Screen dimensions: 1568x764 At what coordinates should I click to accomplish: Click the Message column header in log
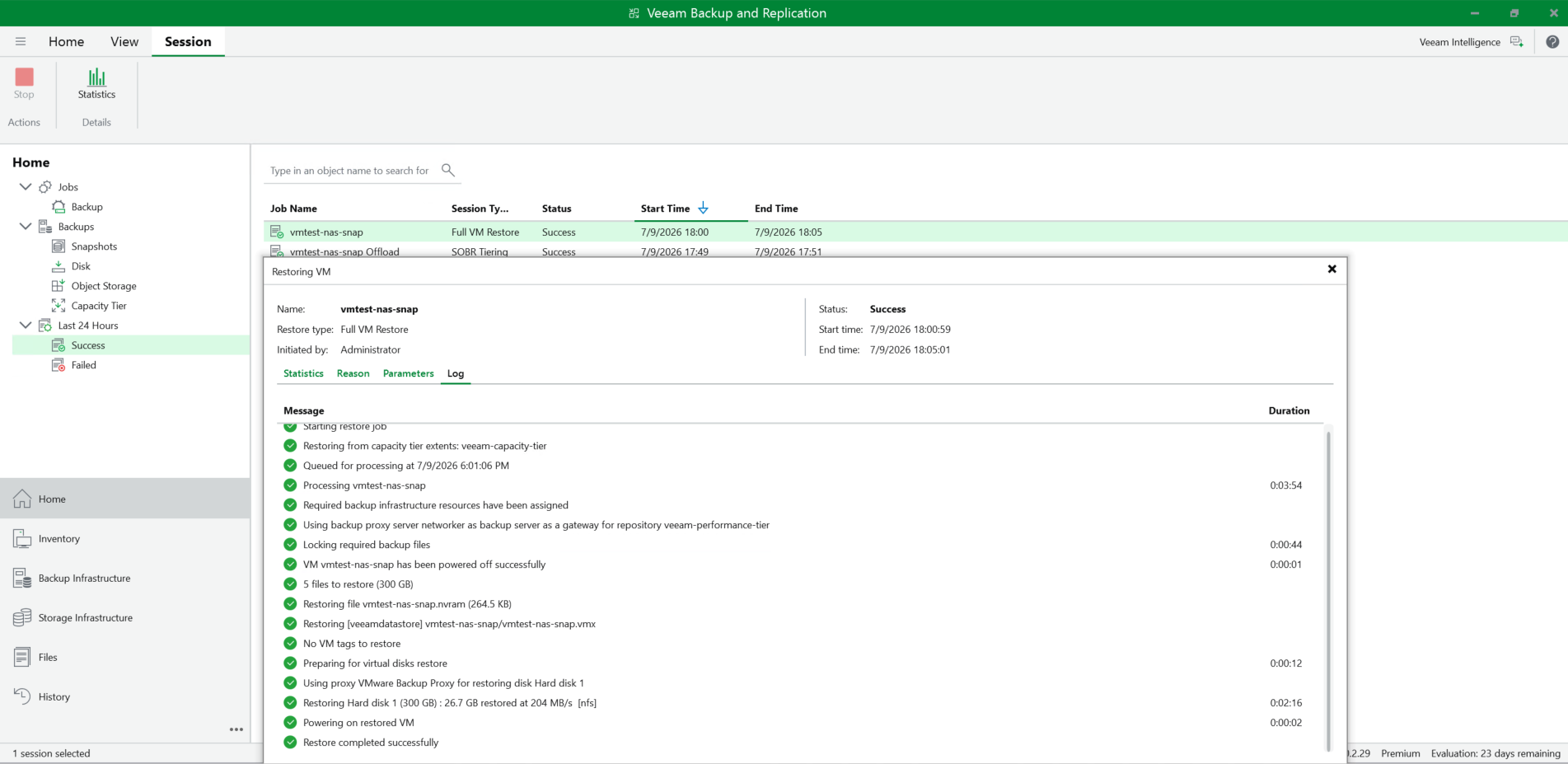[x=304, y=410]
